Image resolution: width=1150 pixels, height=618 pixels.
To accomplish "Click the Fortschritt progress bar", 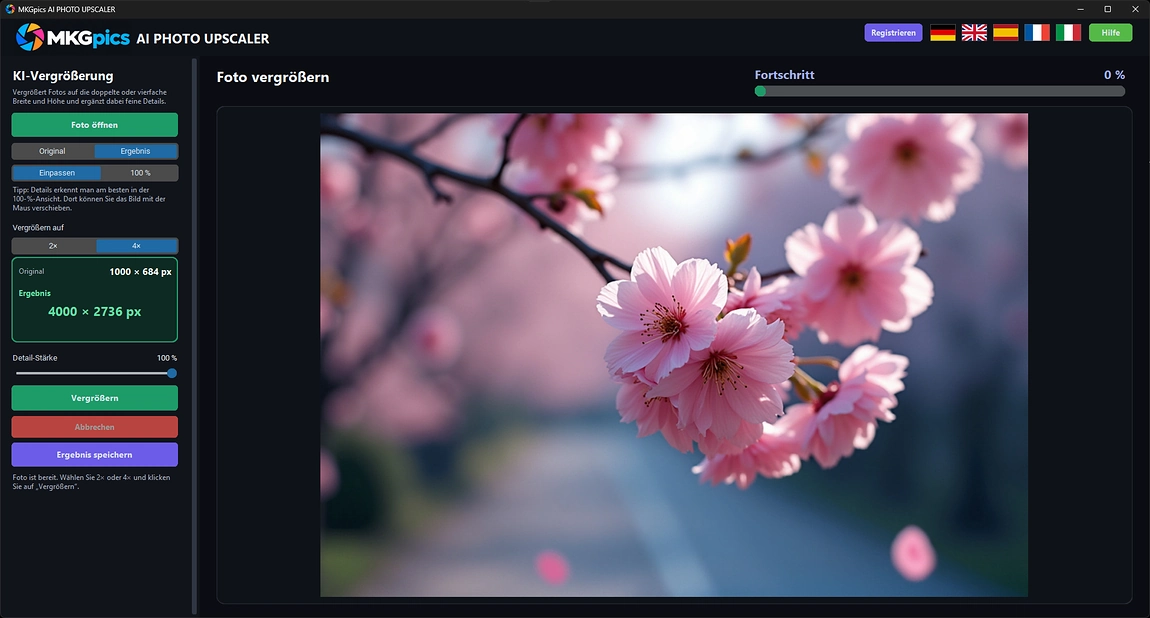I will pyautogui.click(x=940, y=91).
